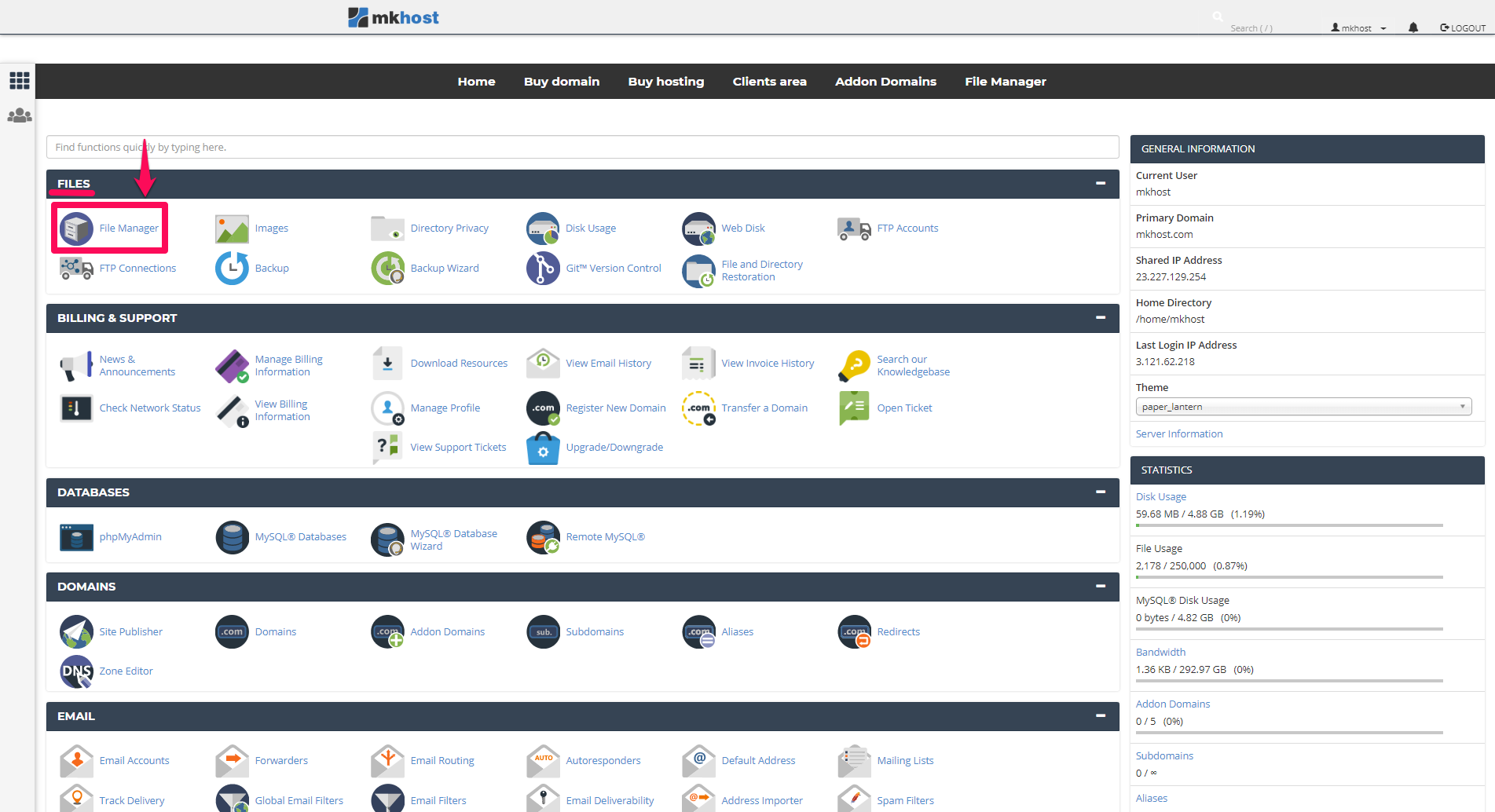Launch the phpMyAdmin icon
This screenshot has width=1495, height=812.
click(77, 537)
